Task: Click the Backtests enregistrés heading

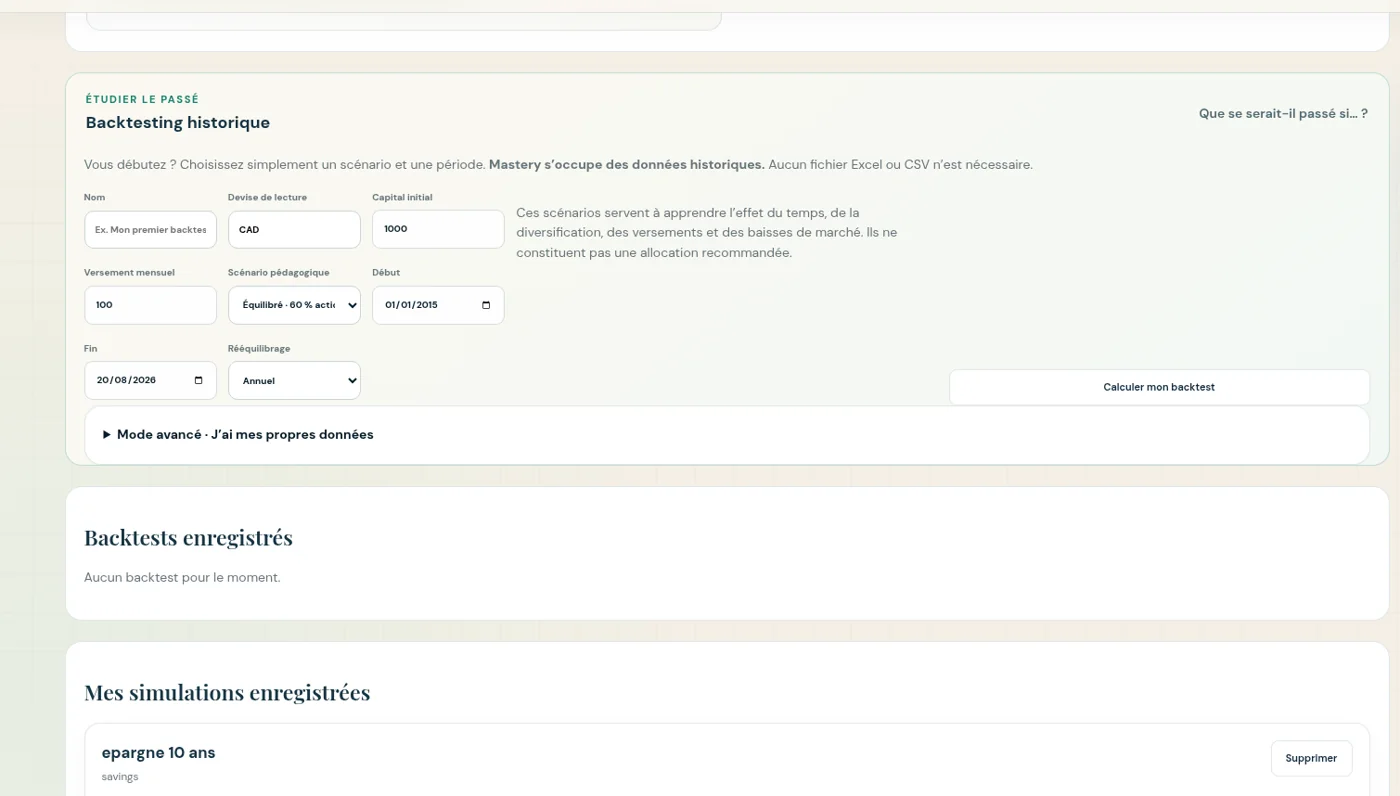Action: (188, 538)
